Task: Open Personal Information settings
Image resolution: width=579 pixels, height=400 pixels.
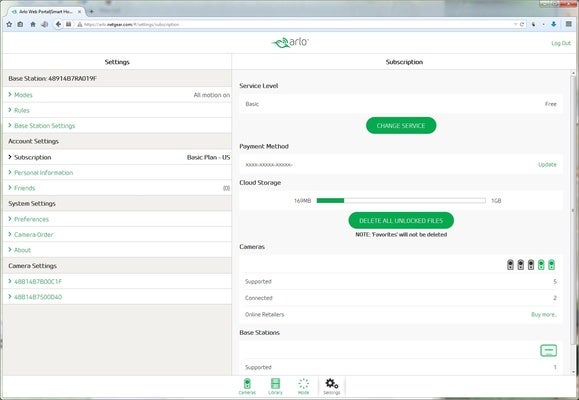Action: 117,172
